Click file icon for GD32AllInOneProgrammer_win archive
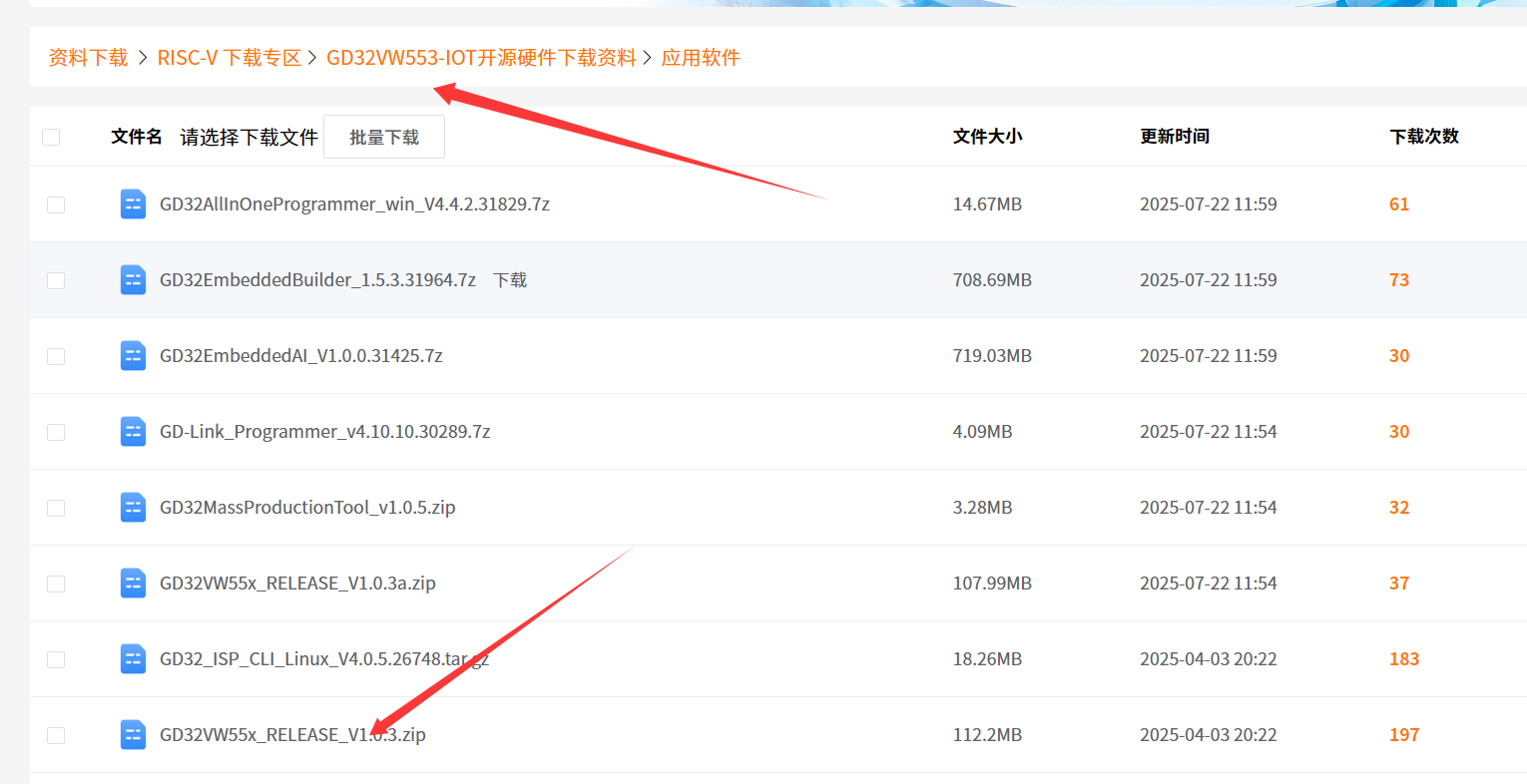Screen dimensions: 1527x784 coord(133,204)
